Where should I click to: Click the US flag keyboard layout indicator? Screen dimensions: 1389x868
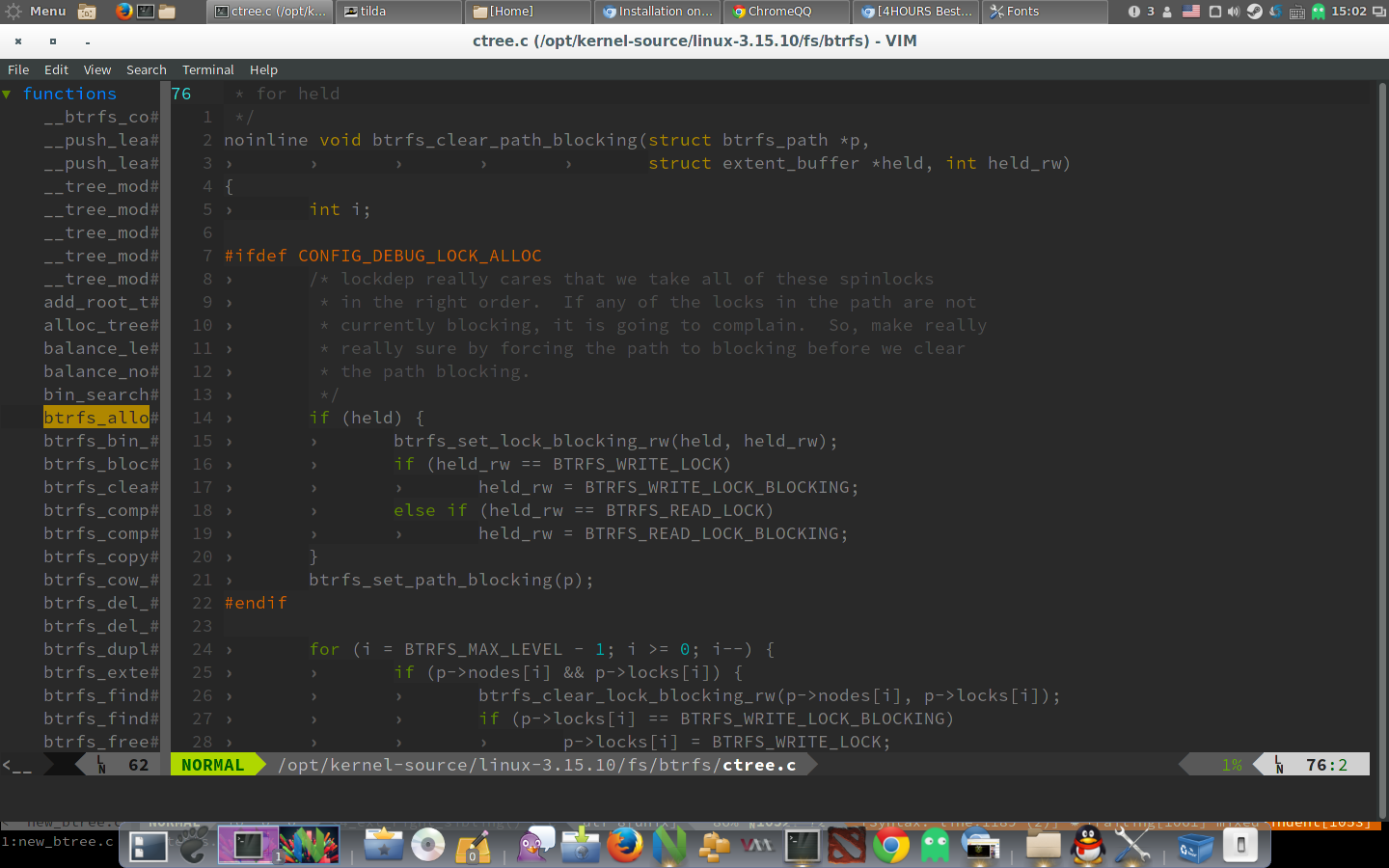pos(1191,12)
